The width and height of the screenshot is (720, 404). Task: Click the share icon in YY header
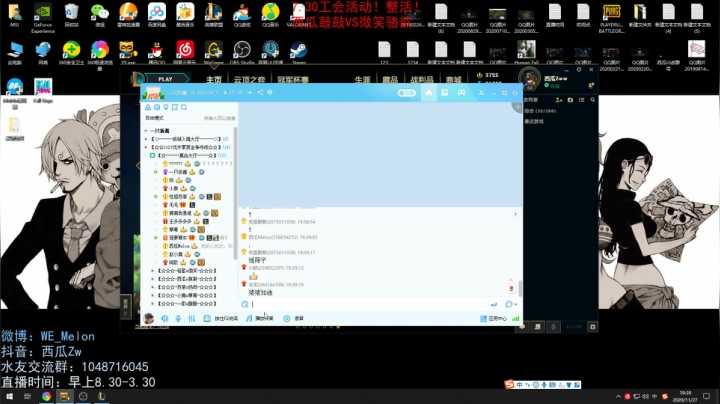click(260, 92)
